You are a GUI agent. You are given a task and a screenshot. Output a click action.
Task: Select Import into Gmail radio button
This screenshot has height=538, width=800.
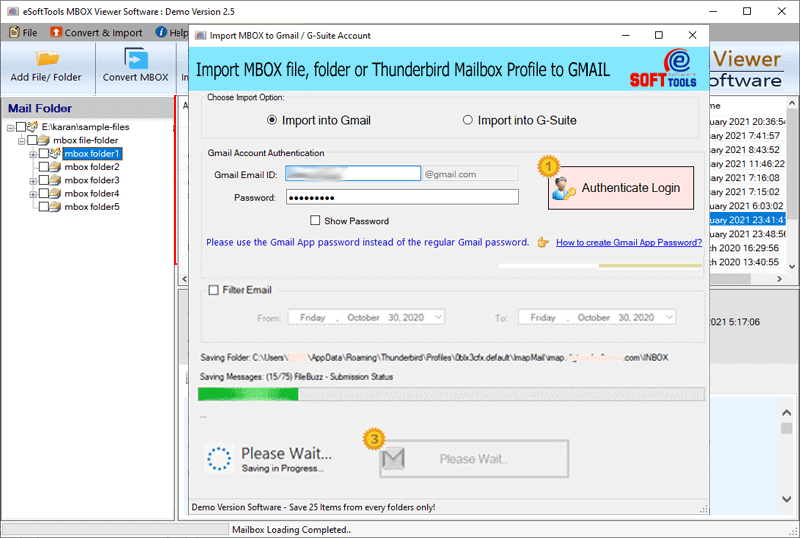[x=272, y=120]
